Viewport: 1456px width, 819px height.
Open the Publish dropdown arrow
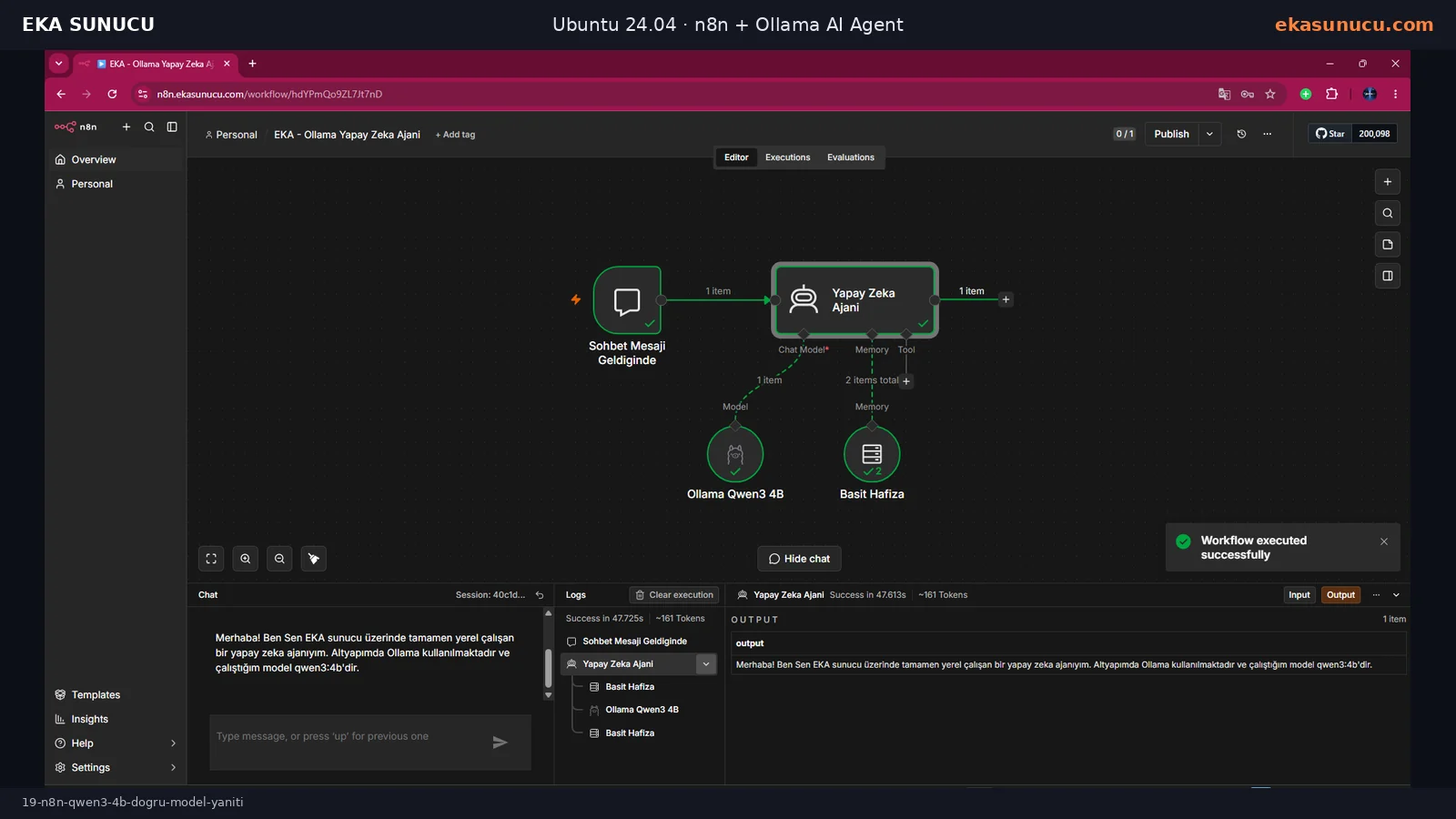[x=1209, y=134]
